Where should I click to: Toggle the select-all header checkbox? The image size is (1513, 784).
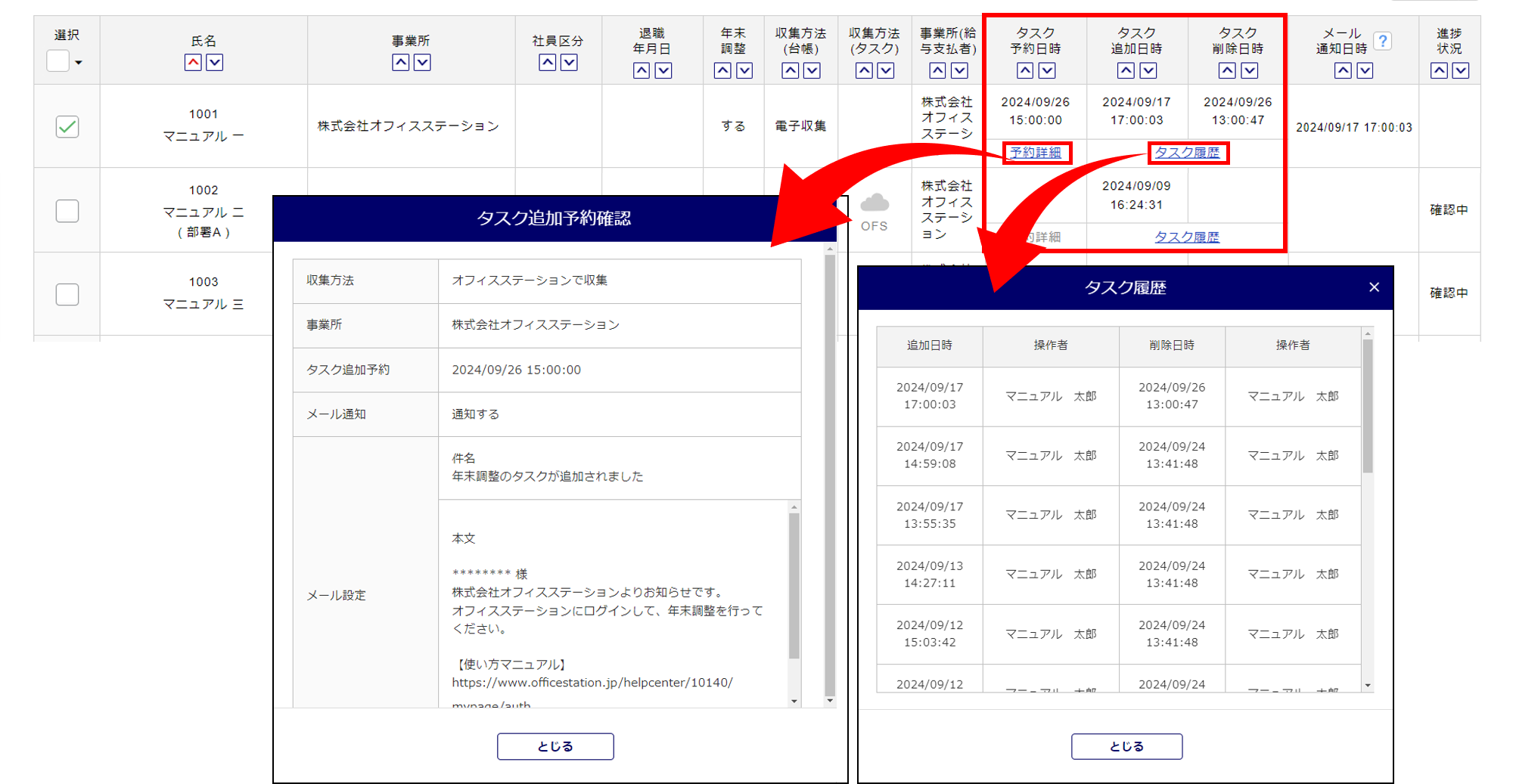[58, 60]
